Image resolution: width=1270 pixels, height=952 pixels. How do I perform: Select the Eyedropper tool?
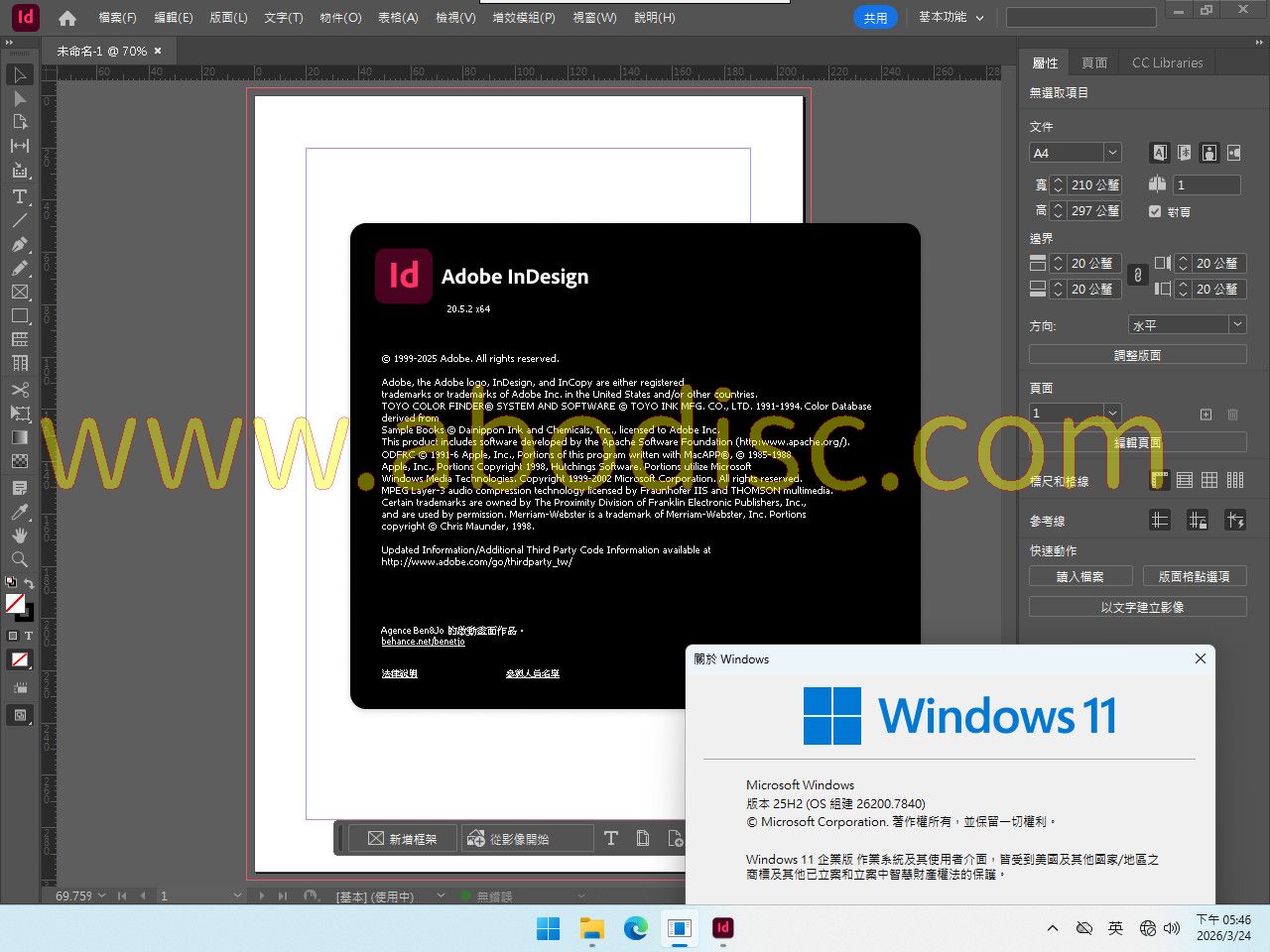click(19, 512)
